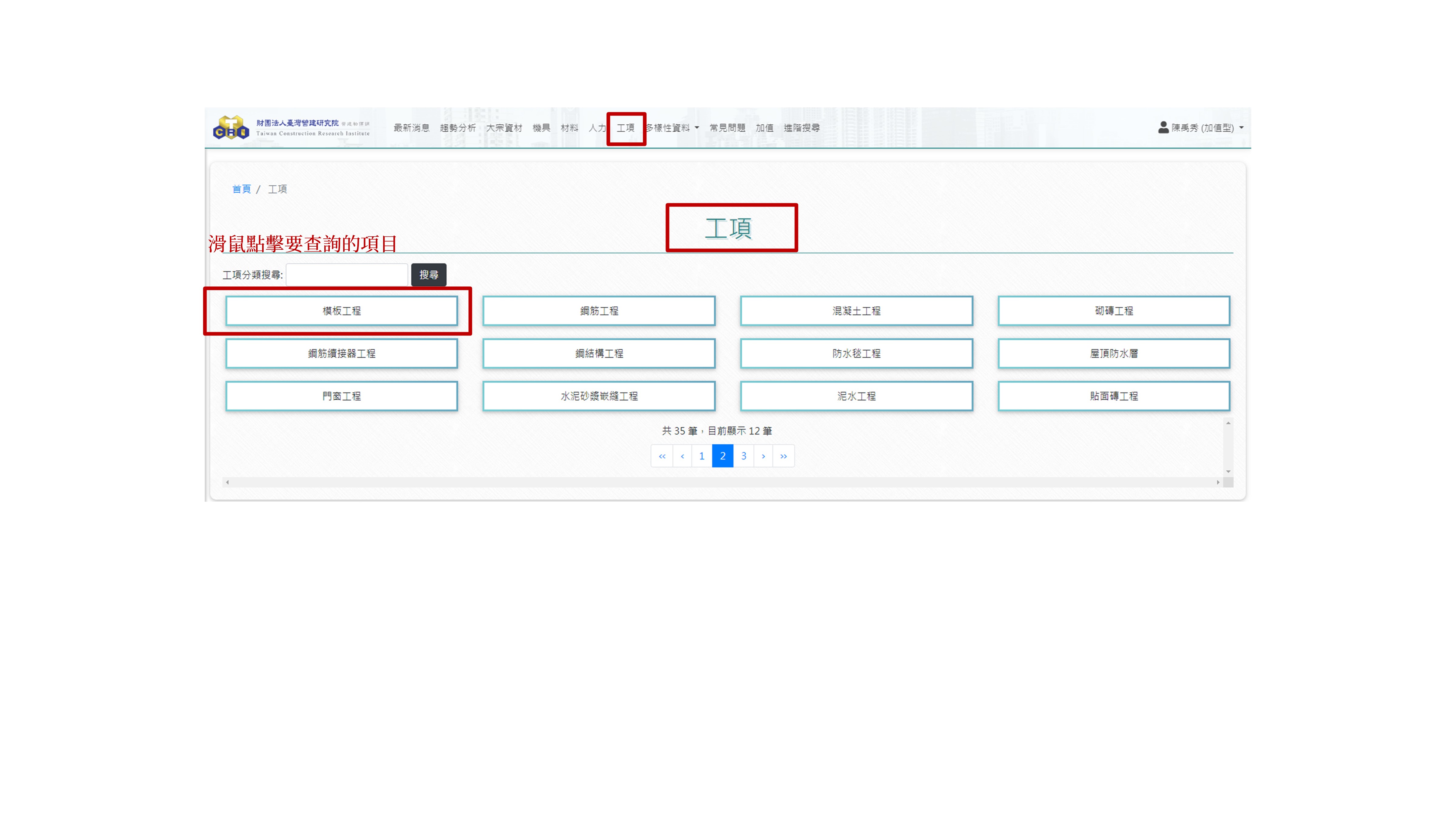Viewport: 1456px width, 819px height.
Task: Click the 工項分類搜尋 input field
Action: pos(347,275)
